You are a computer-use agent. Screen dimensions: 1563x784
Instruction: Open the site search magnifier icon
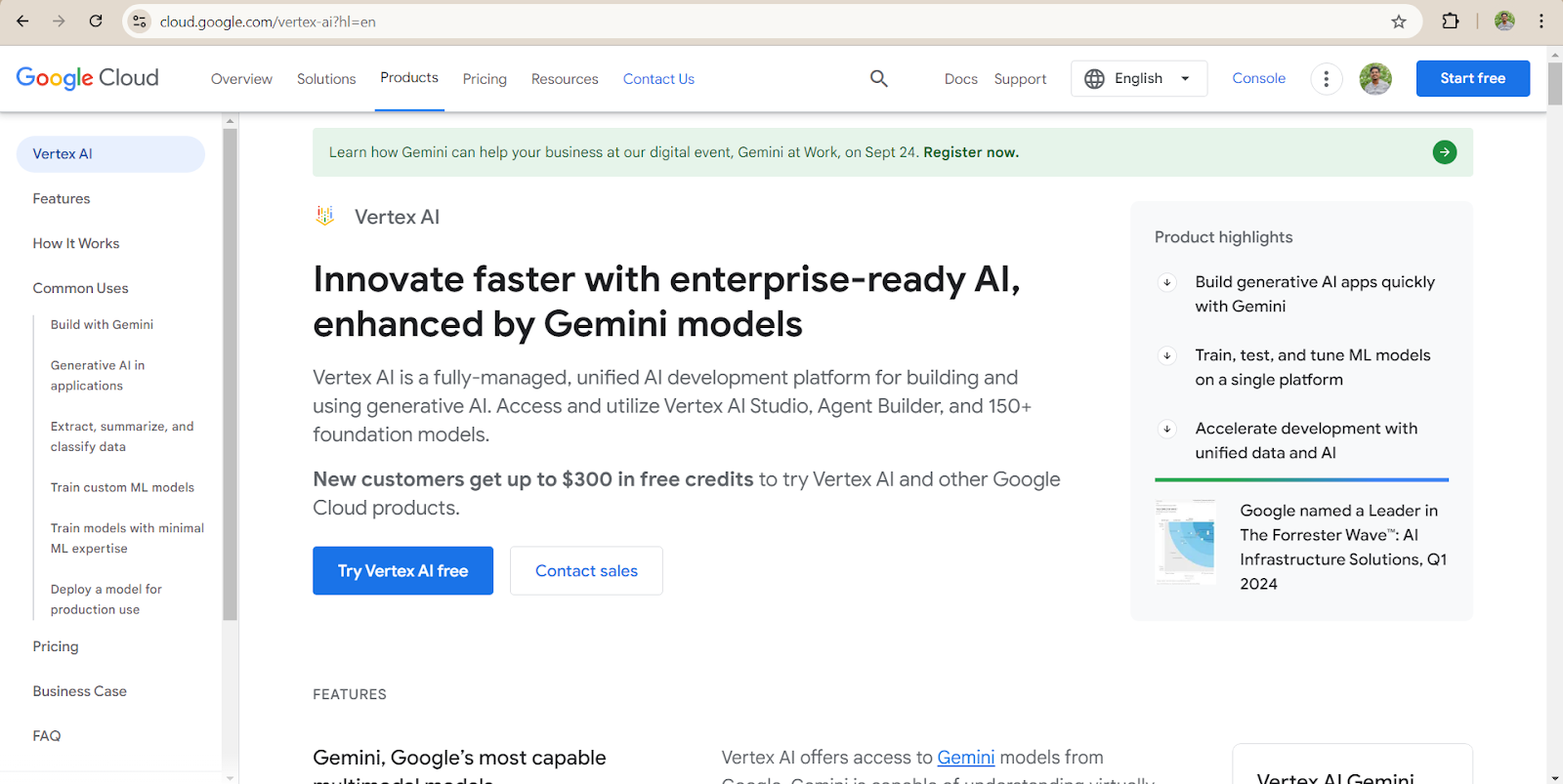(879, 78)
